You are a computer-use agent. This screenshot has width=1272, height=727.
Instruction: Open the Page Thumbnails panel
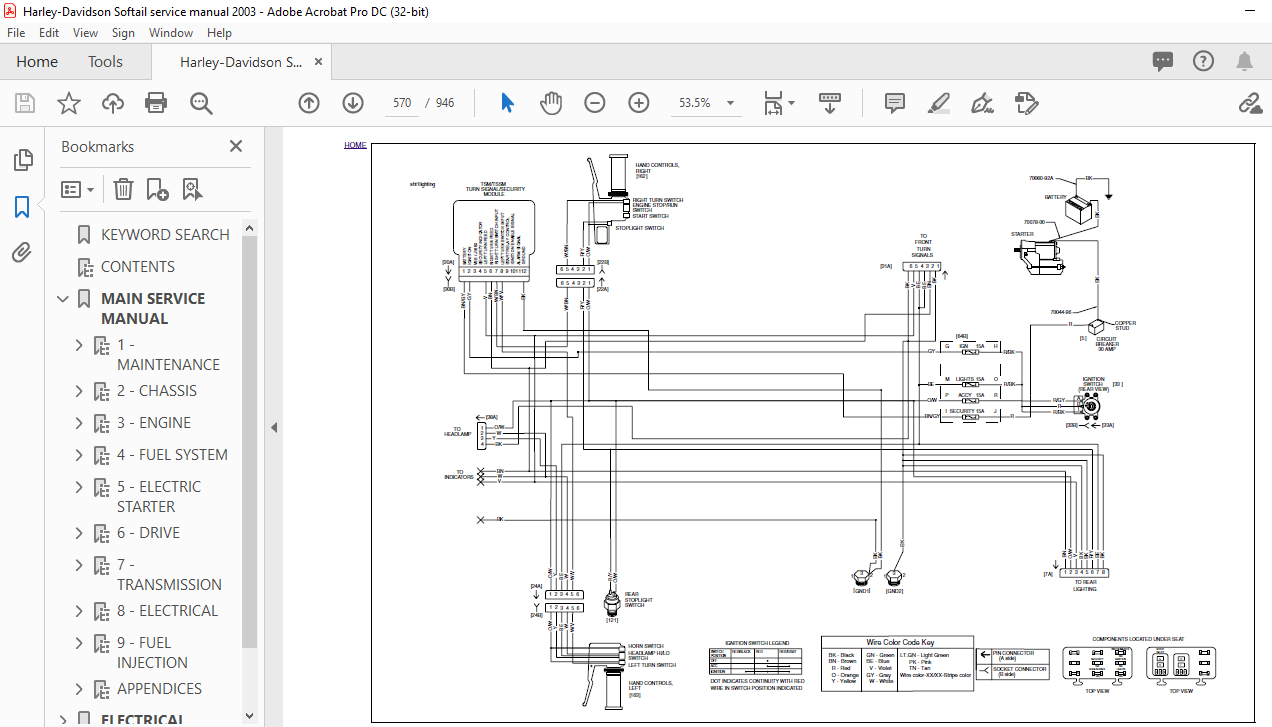point(22,160)
